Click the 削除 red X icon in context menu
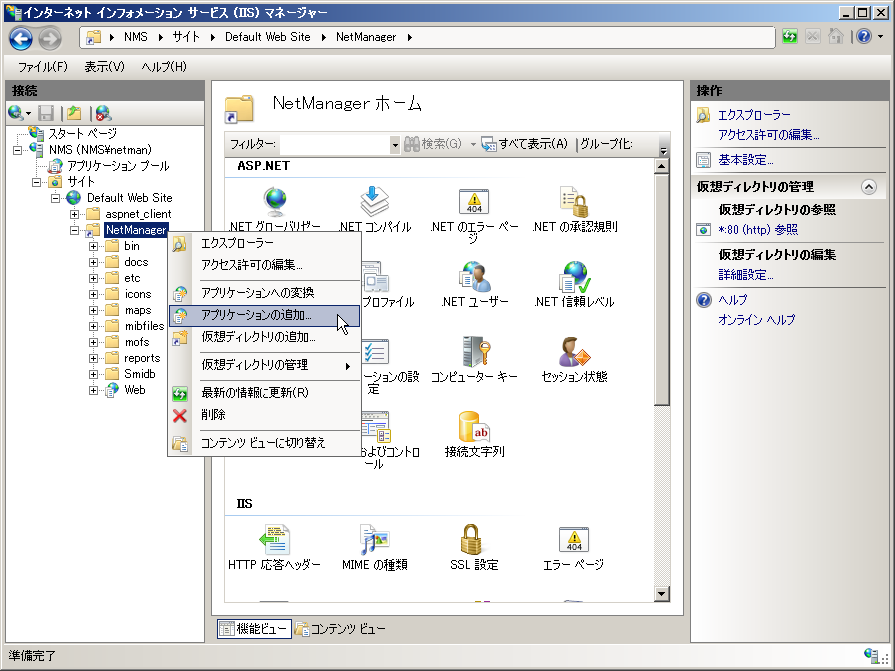Viewport: 895px width, 671px height. click(x=179, y=415)
